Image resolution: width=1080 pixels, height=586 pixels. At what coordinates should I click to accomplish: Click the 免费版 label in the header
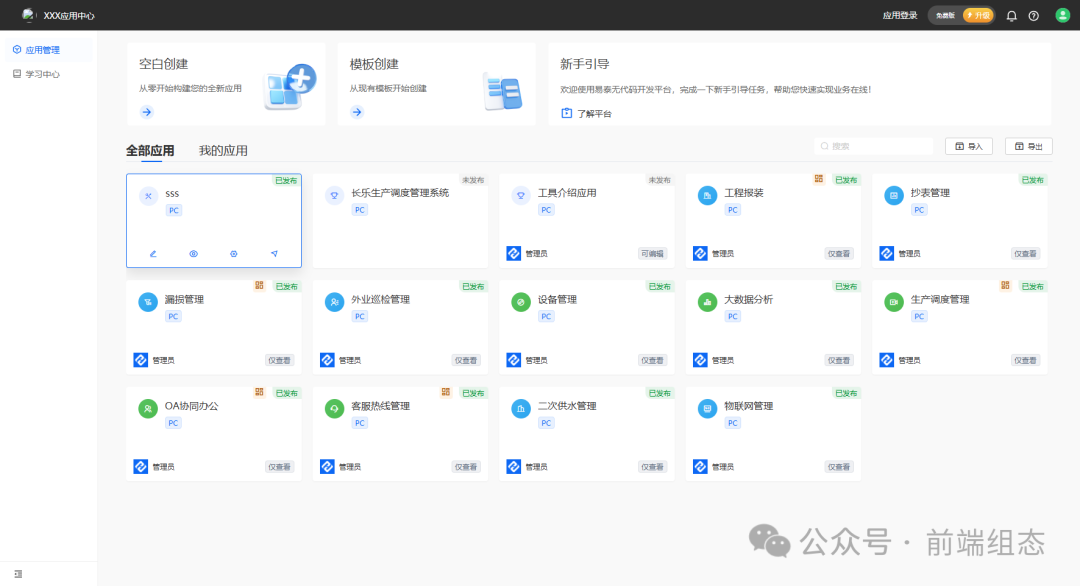(x=945, y=15)
